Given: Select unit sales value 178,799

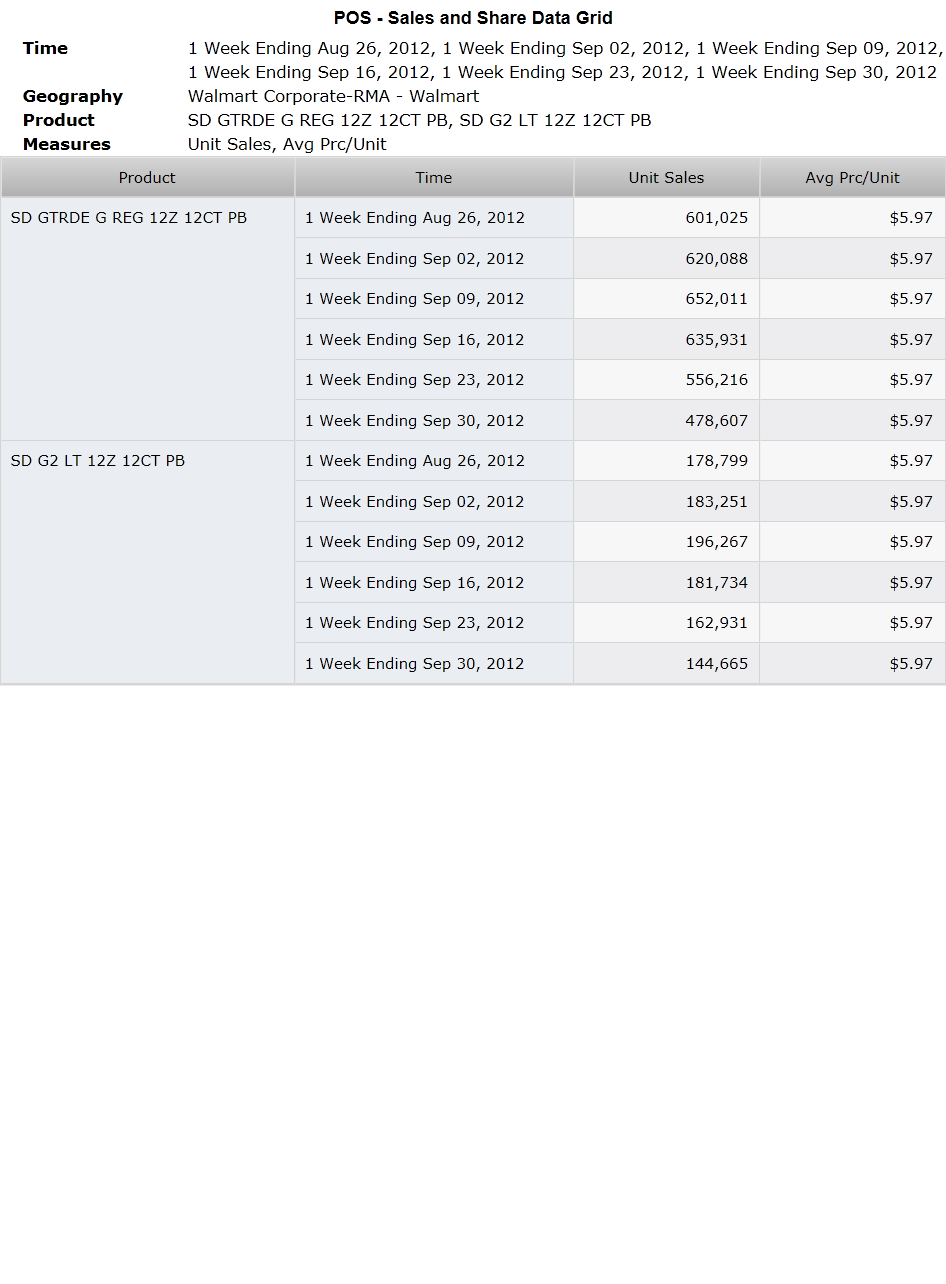Looking at the screenshot, I should pyautogui.click(x=666, y=461).
